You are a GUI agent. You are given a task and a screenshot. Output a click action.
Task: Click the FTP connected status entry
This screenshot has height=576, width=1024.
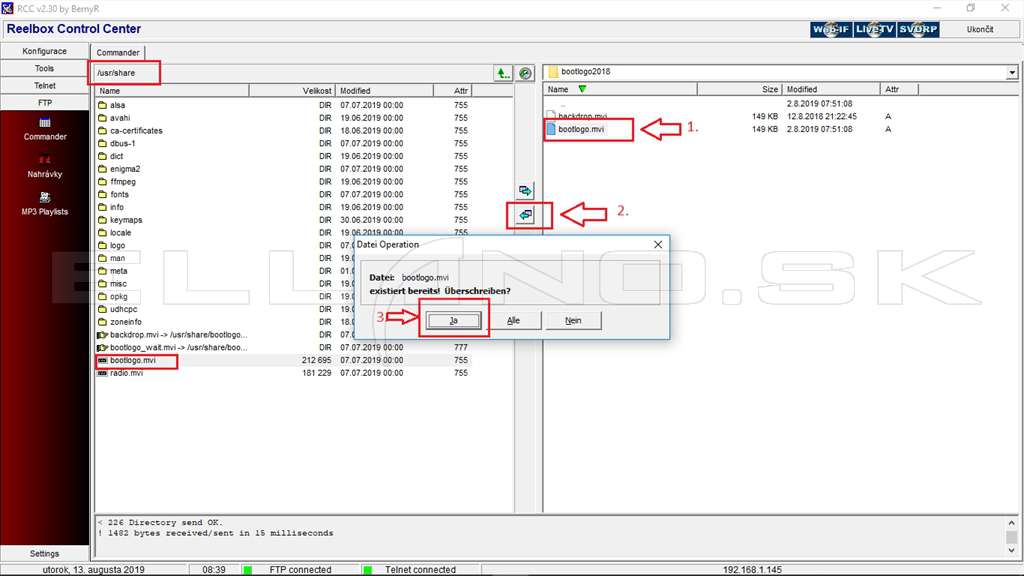tap(300, 569)
